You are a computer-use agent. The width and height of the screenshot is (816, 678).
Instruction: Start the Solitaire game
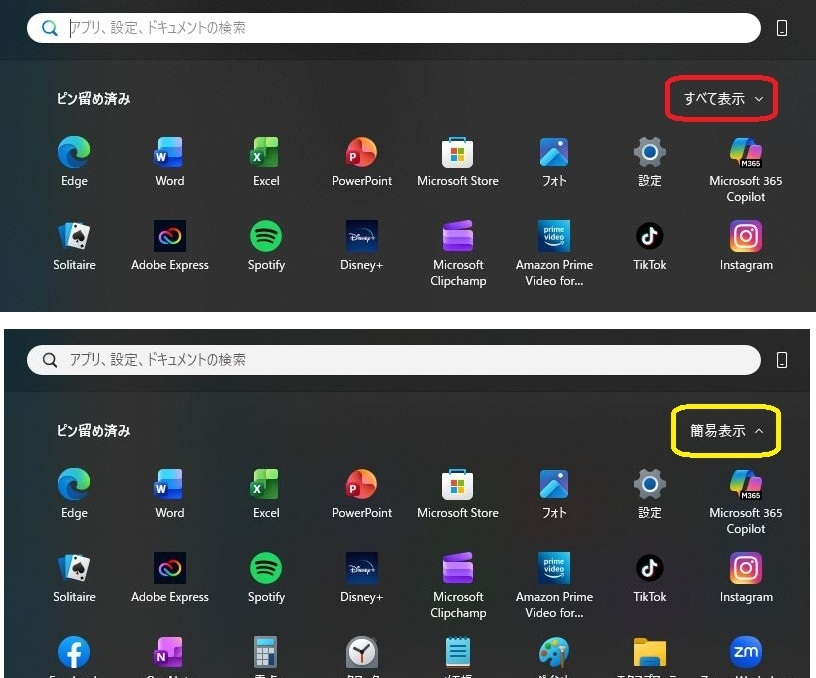(73, 236)
